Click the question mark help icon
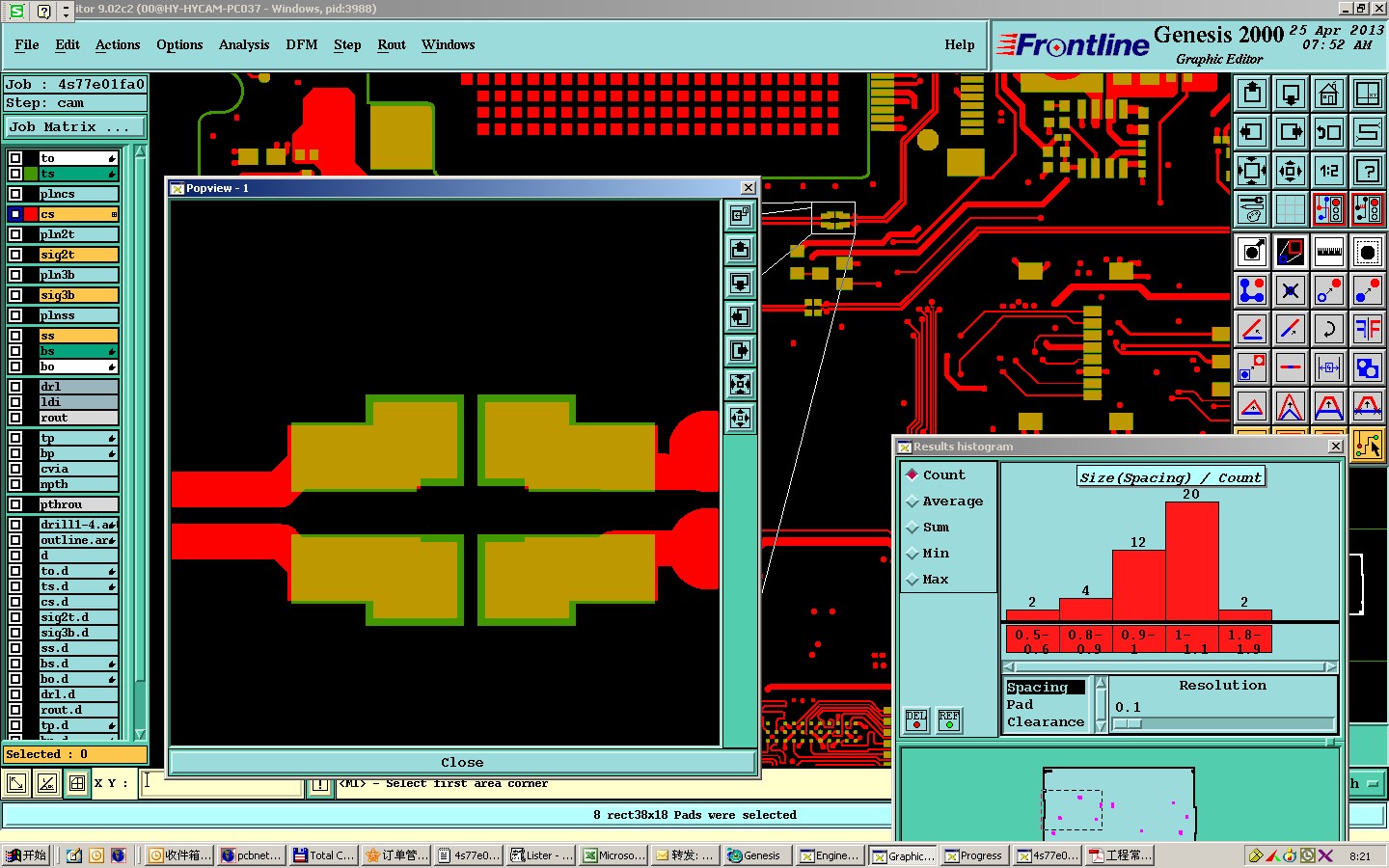Screen dimensions: 1389x868 (x=1368, y=171)
